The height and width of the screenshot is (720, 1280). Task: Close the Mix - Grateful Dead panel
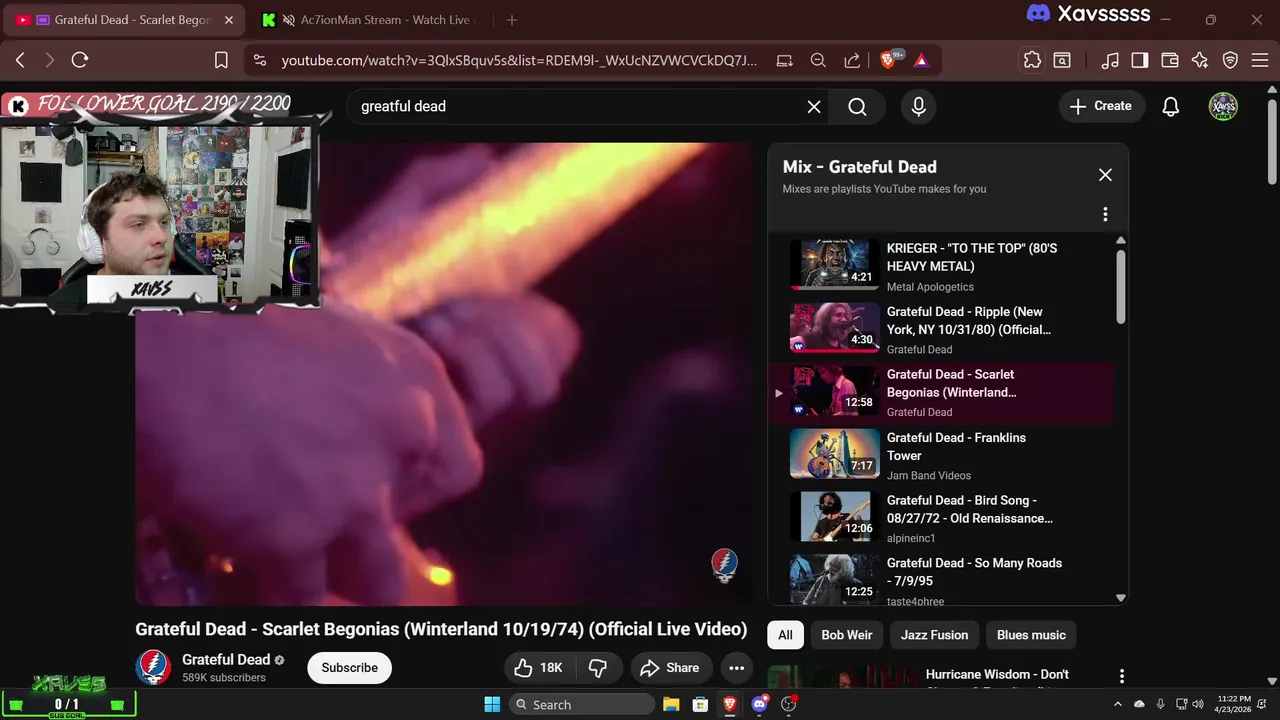1105,175
